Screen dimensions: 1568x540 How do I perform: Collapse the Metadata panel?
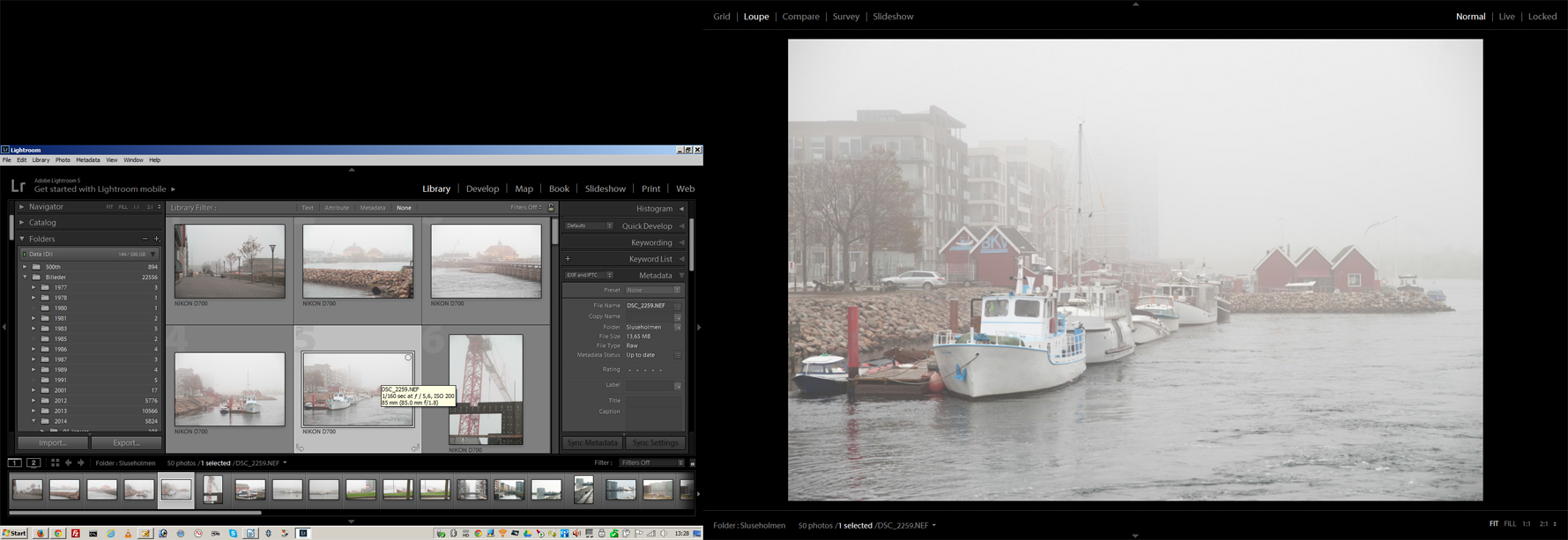tap(681, 276)
